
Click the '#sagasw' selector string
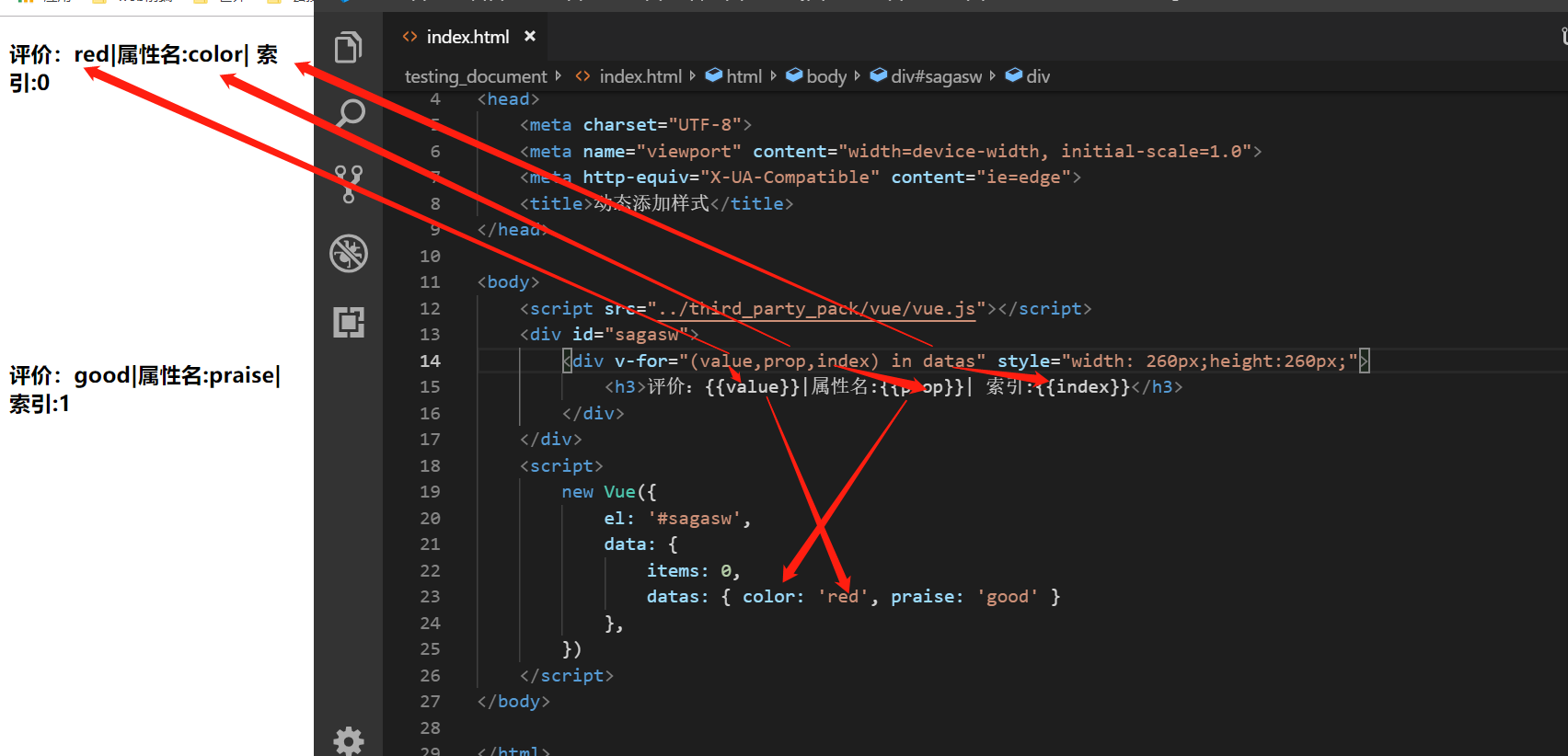tap(695, 518)
